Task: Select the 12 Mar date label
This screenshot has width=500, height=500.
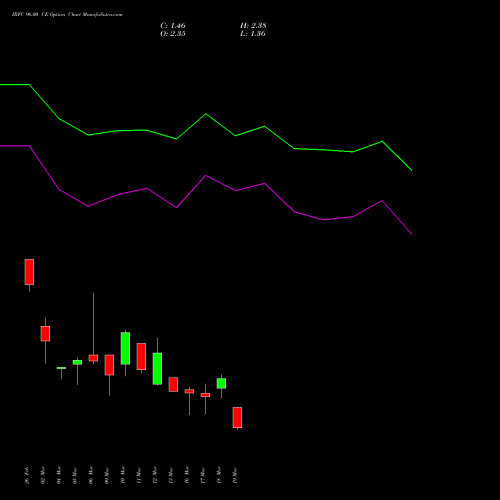Action: (x=155, y=475)
